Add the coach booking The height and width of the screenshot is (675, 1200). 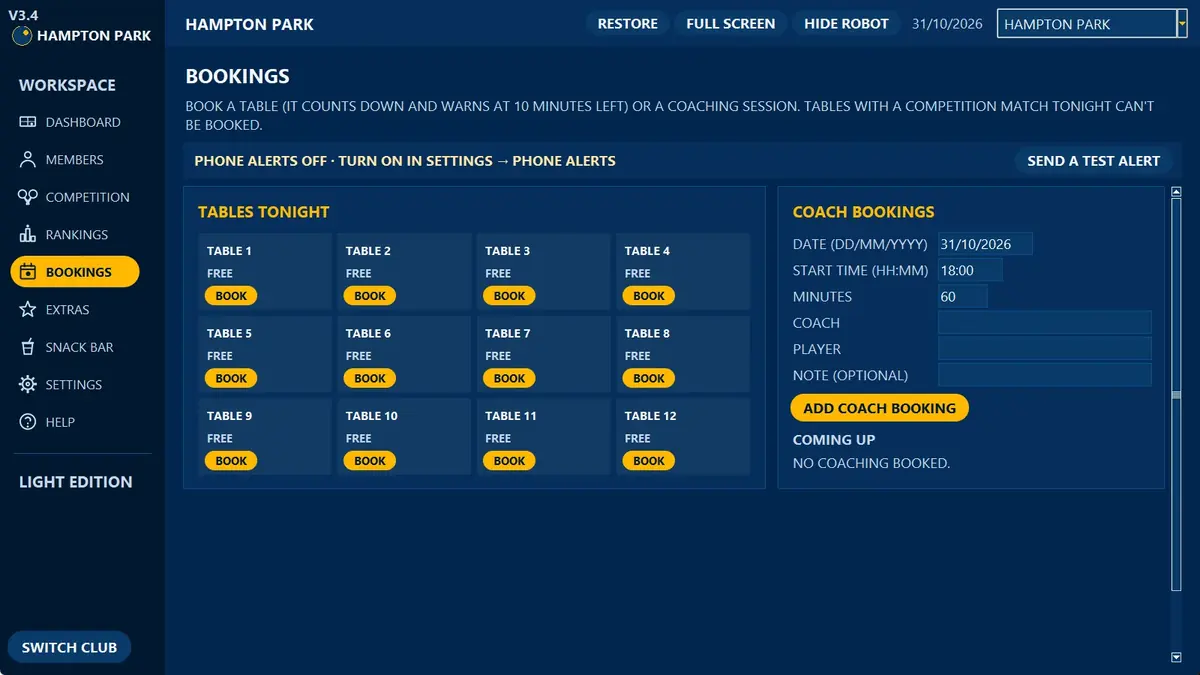[879, 408]
